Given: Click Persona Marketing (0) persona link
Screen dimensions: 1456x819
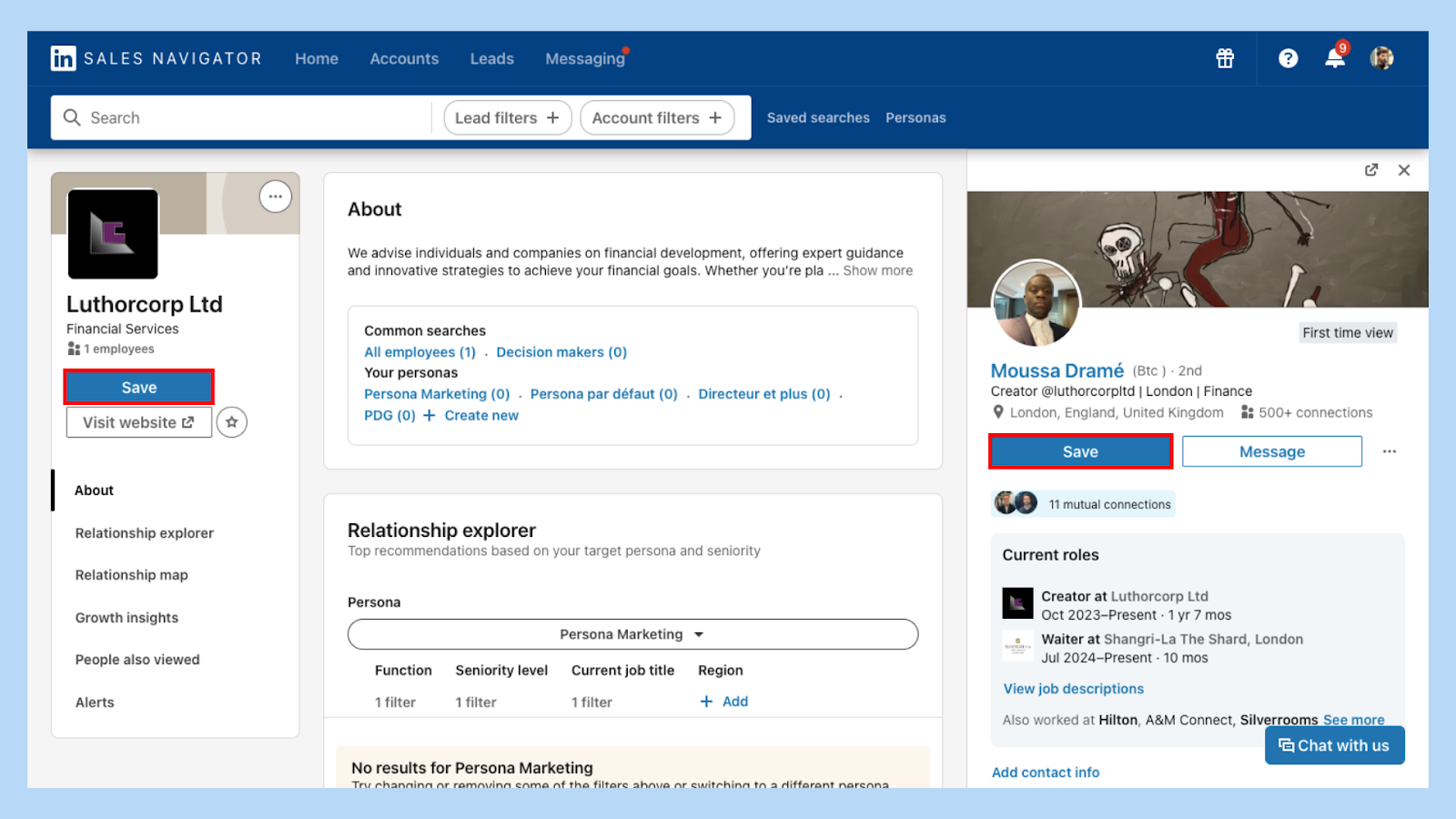Looking at the screenshot, I should click(437, 394).
